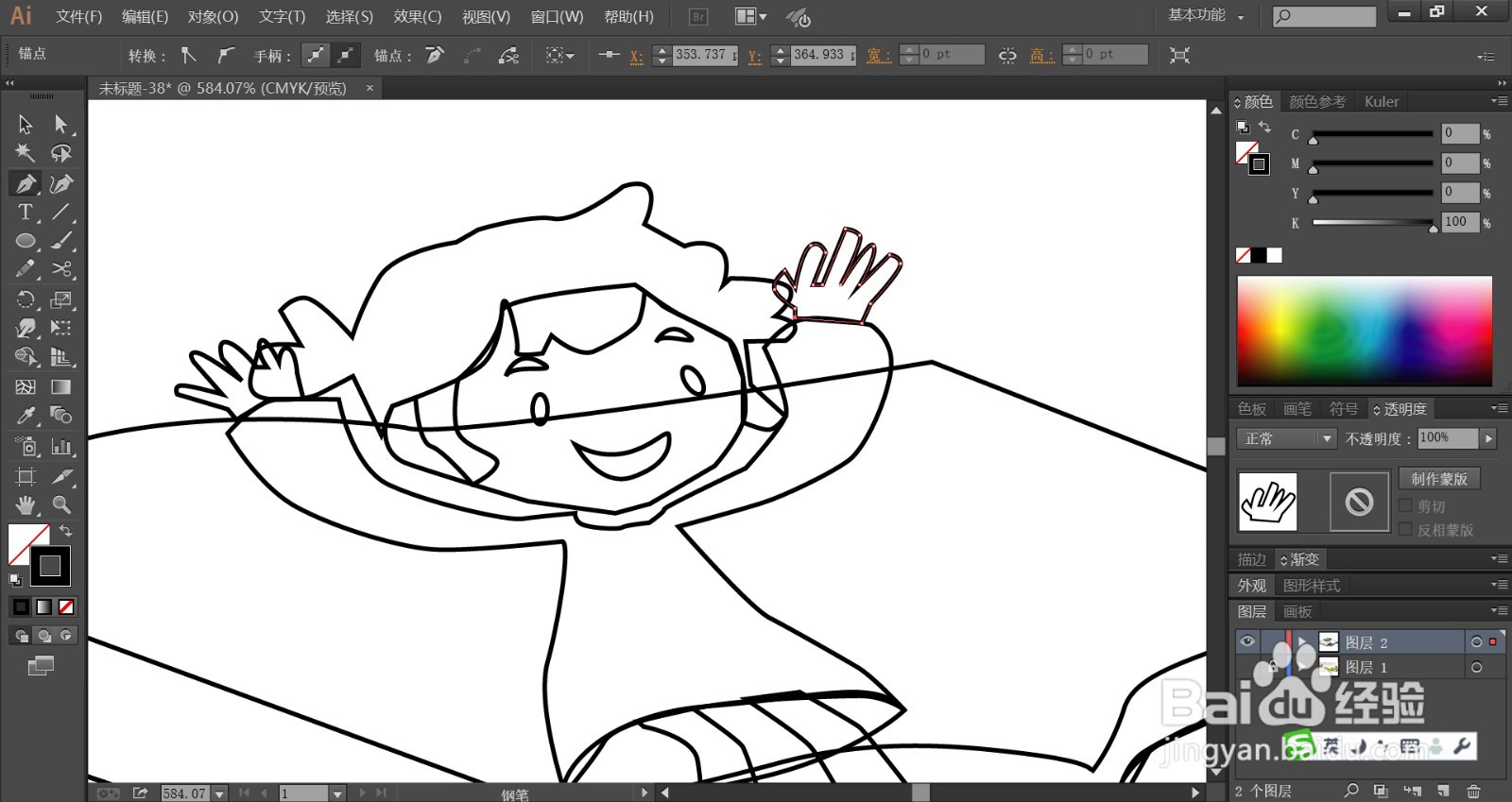Select the Scale tool
The width and height of the screenshot is (1512, 802).
(x=61, y=299)
